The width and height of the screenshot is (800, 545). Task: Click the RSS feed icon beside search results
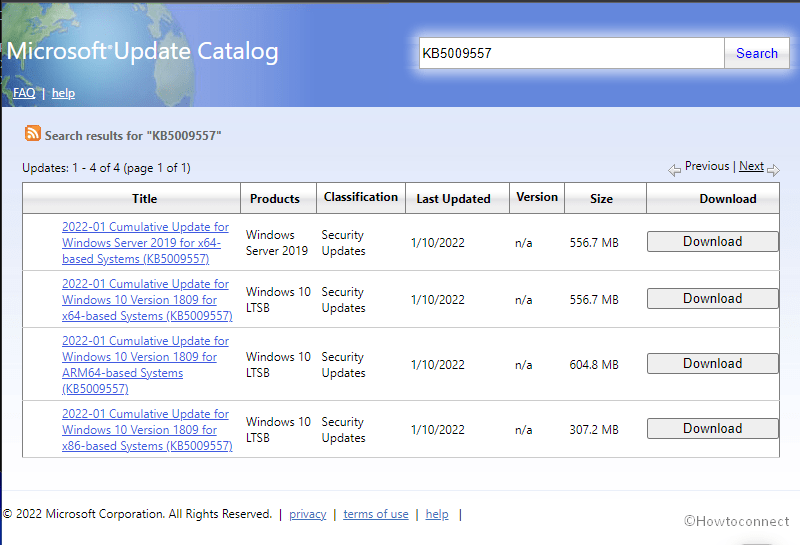coord(33,134)
